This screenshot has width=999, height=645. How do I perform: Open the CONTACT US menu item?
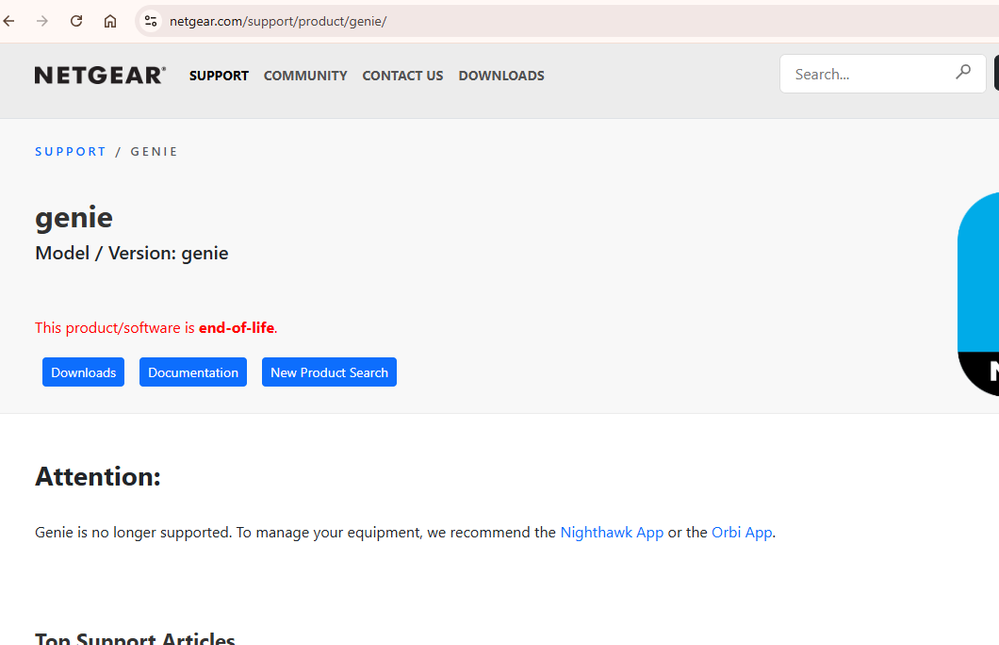[x=403, y=76]
